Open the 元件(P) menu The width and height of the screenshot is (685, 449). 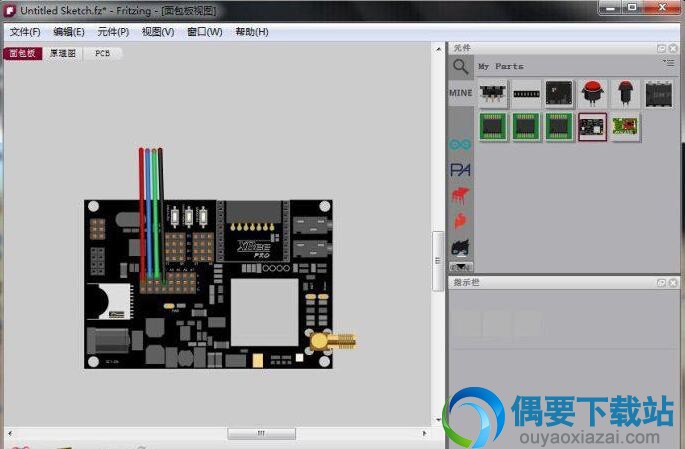tap(113, 32)
